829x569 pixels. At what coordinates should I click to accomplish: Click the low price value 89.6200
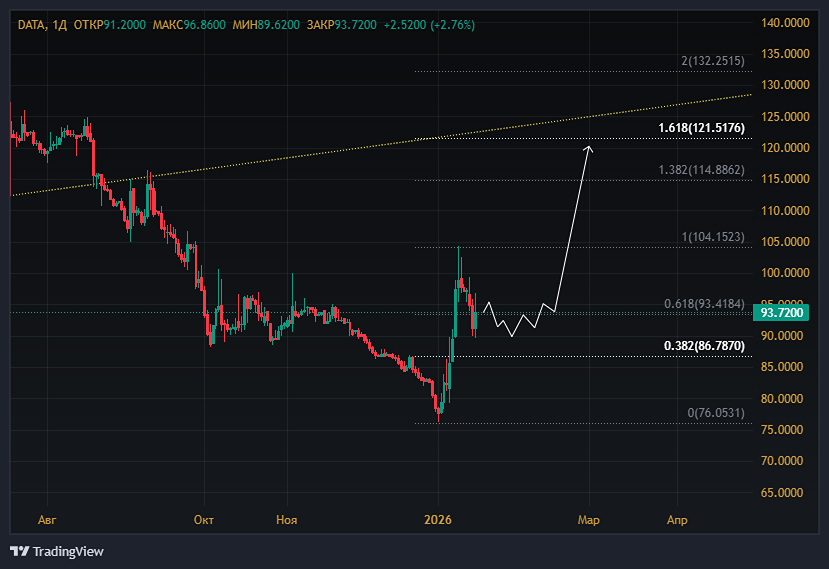pyautogui.click(x=279, y=25)
